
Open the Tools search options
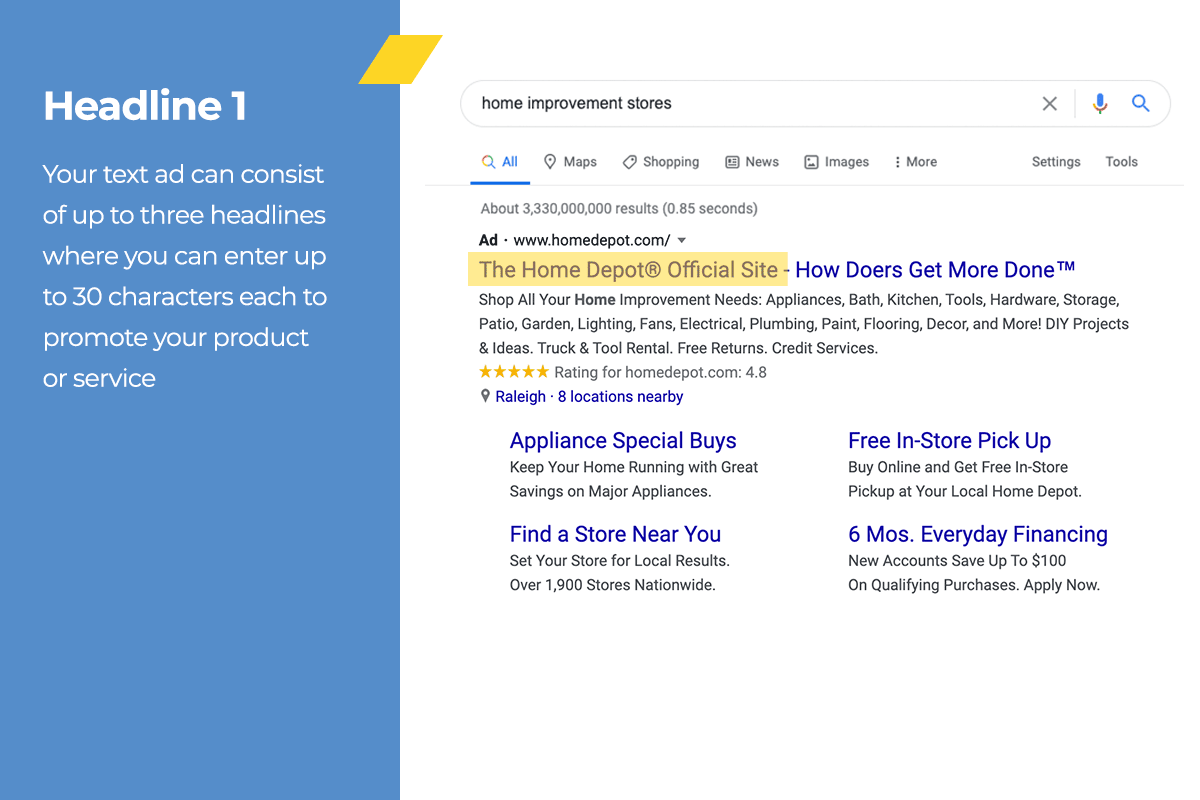[x=1121, y=162]
